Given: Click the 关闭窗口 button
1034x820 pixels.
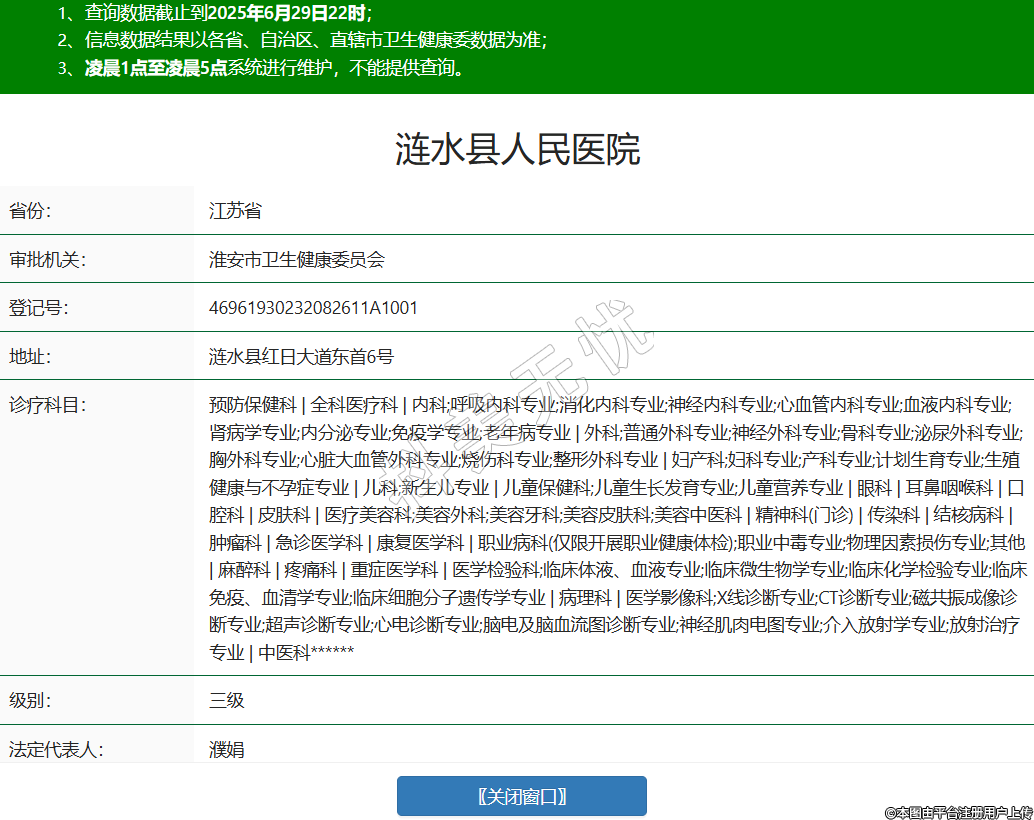Looking at the screenshot, I should [521, 796].
